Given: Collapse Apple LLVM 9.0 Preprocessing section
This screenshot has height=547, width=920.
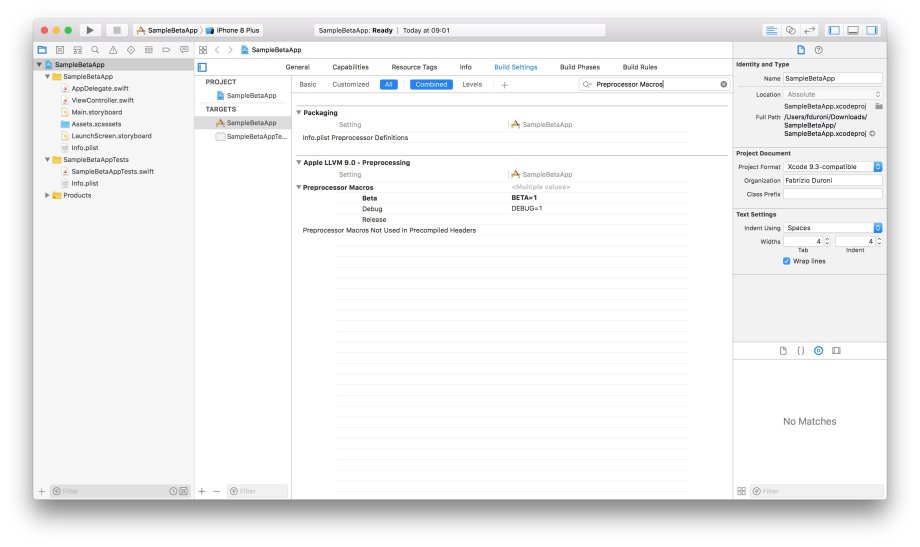Looking at the screenshot, I should [299, 162].
